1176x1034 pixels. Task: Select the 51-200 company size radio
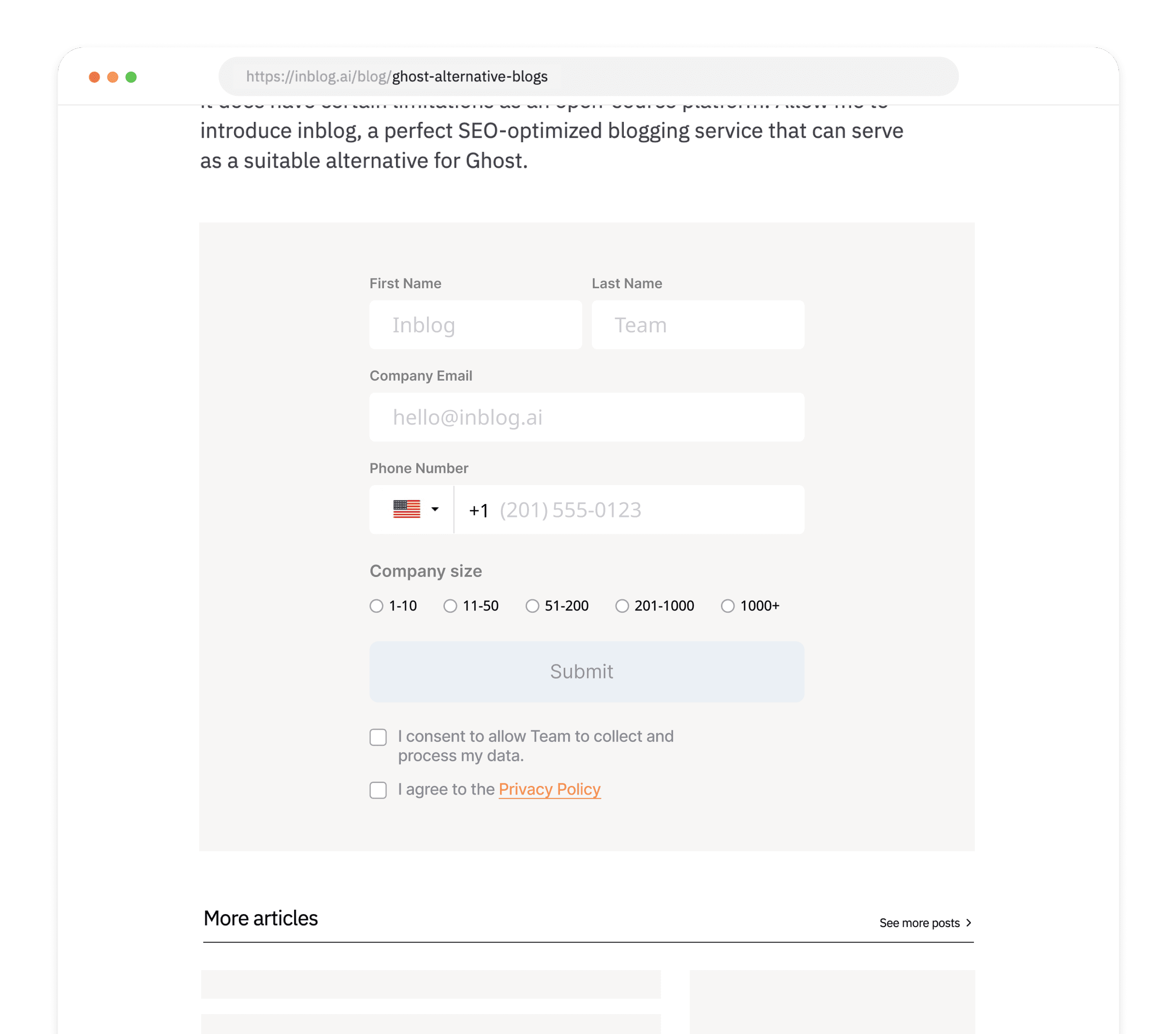[x=531, y=605]
